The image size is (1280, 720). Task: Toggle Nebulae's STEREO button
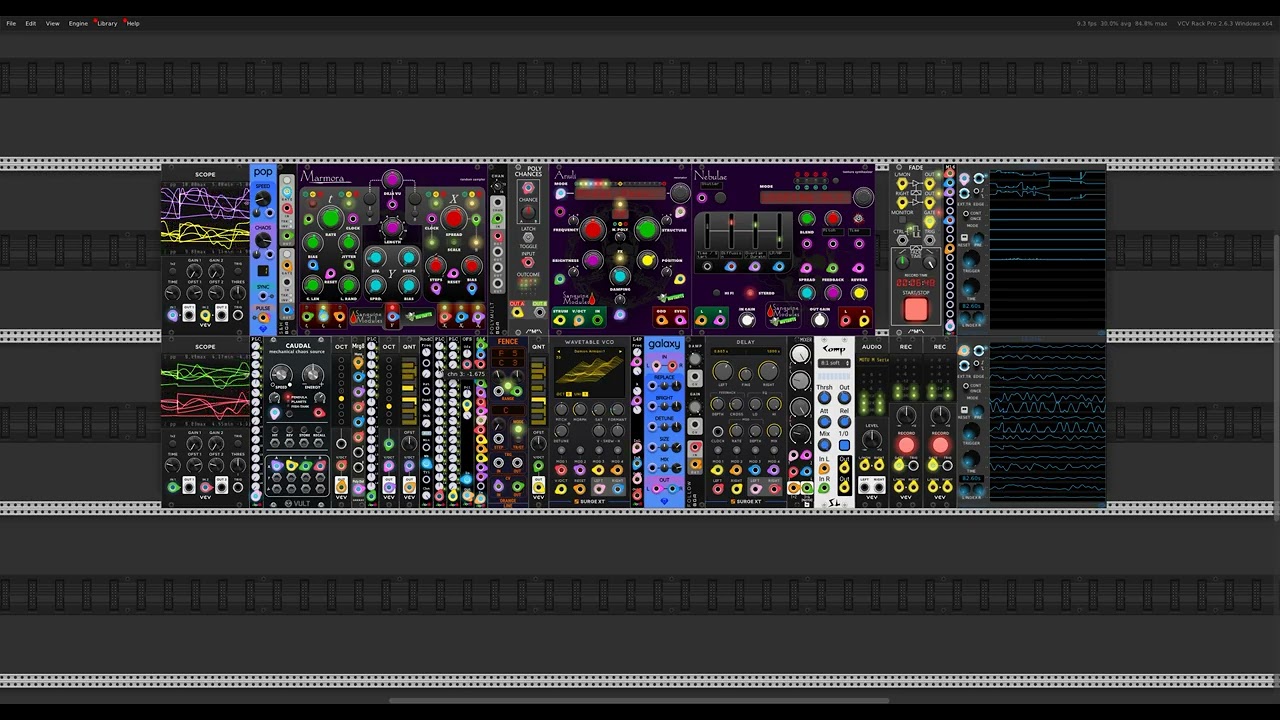(x=750, y=292)
